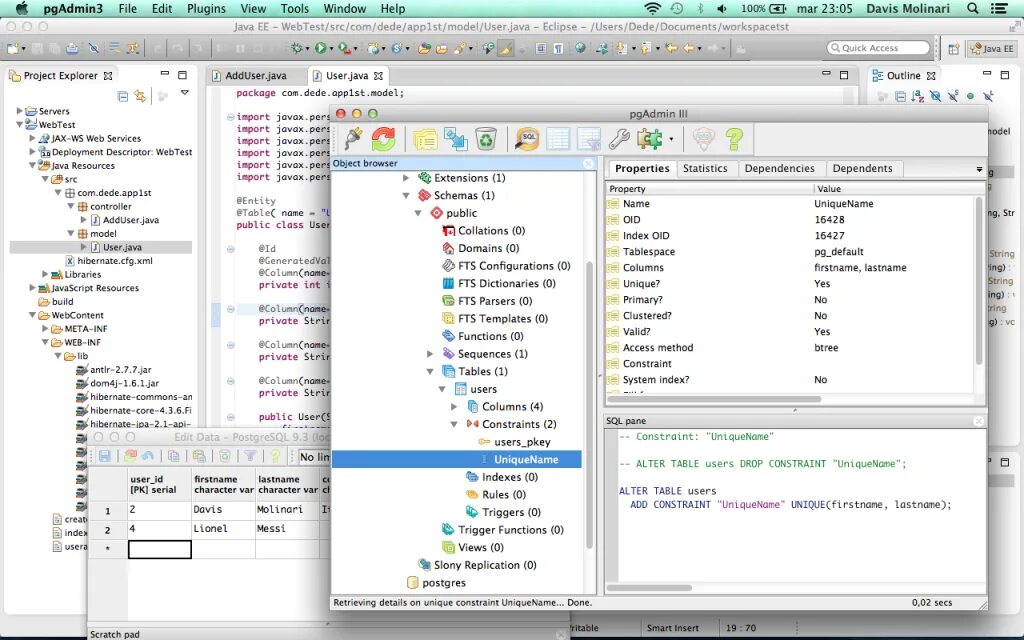
Task: Click the Messi lastname cell
Action: (x=287, y=528)
